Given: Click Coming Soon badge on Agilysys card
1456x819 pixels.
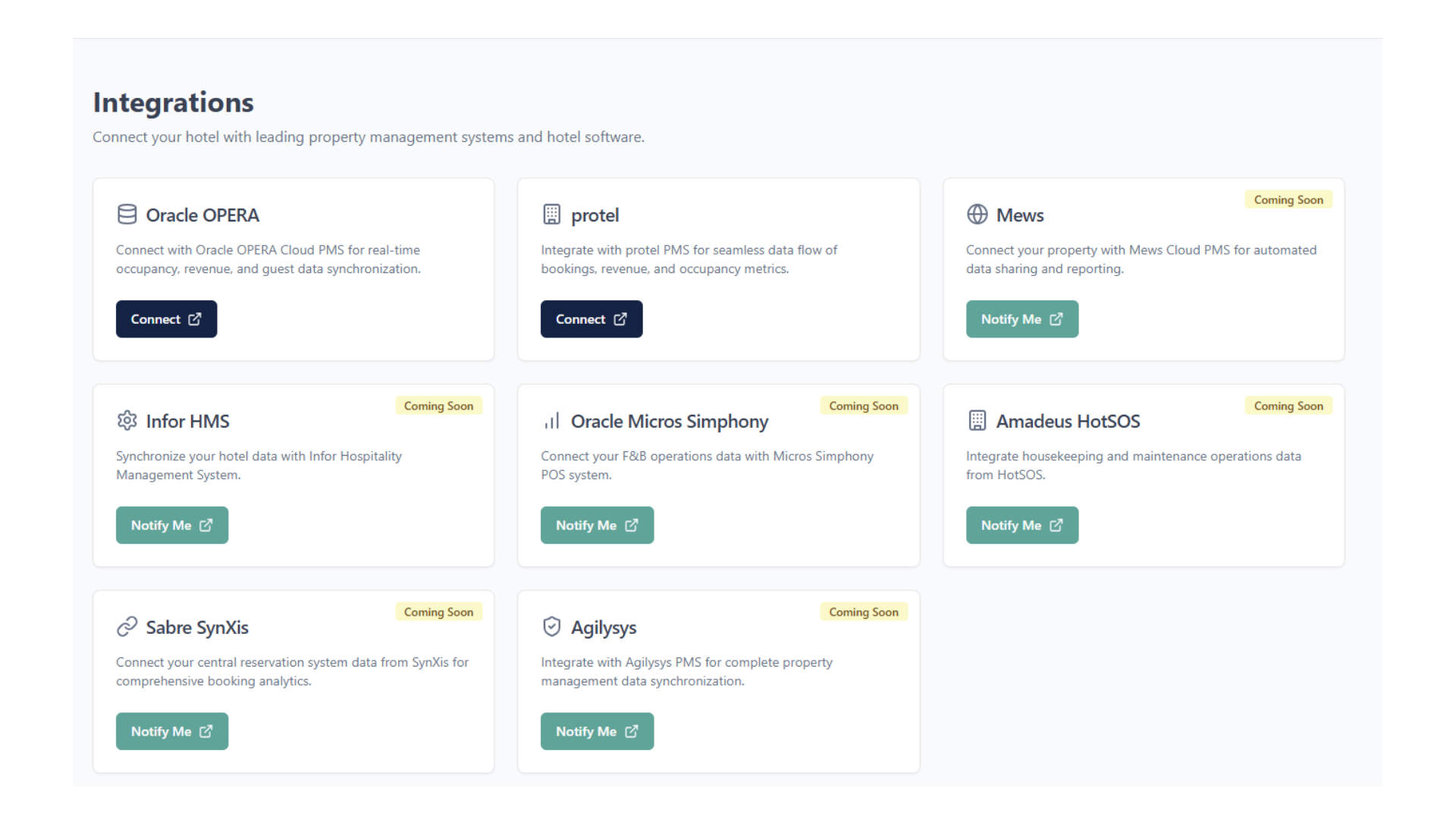Looking at the screenshot, I should pos(864,612).
